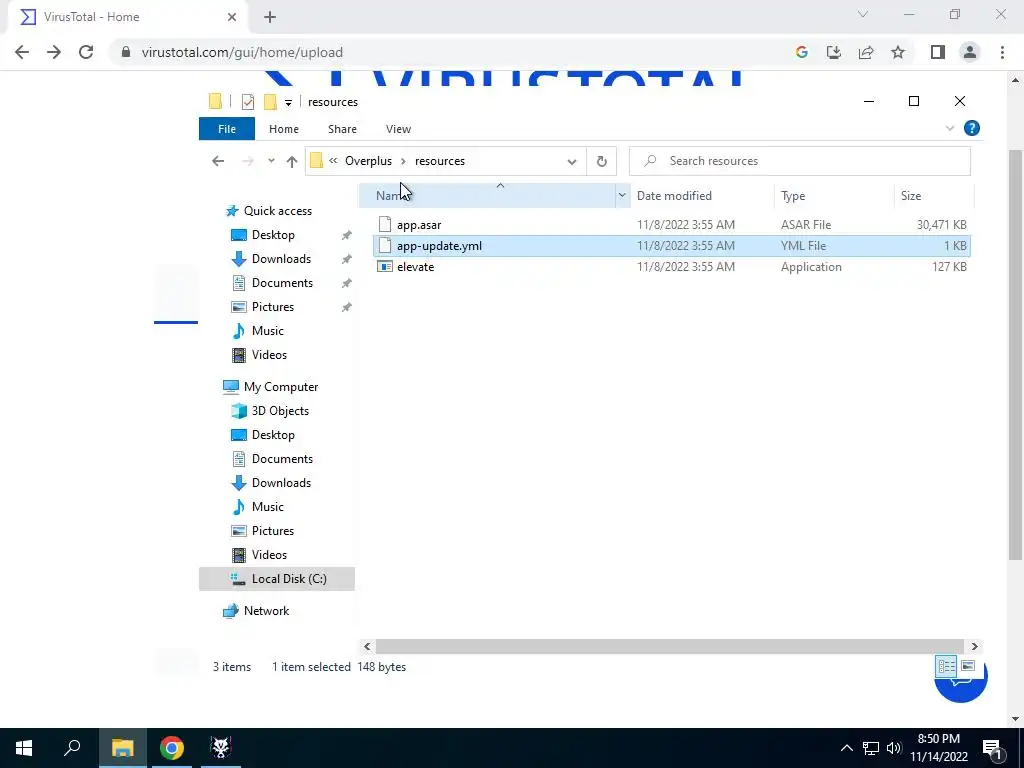
Task: Open a new Chrome tab
Action: tap(270, 17)
